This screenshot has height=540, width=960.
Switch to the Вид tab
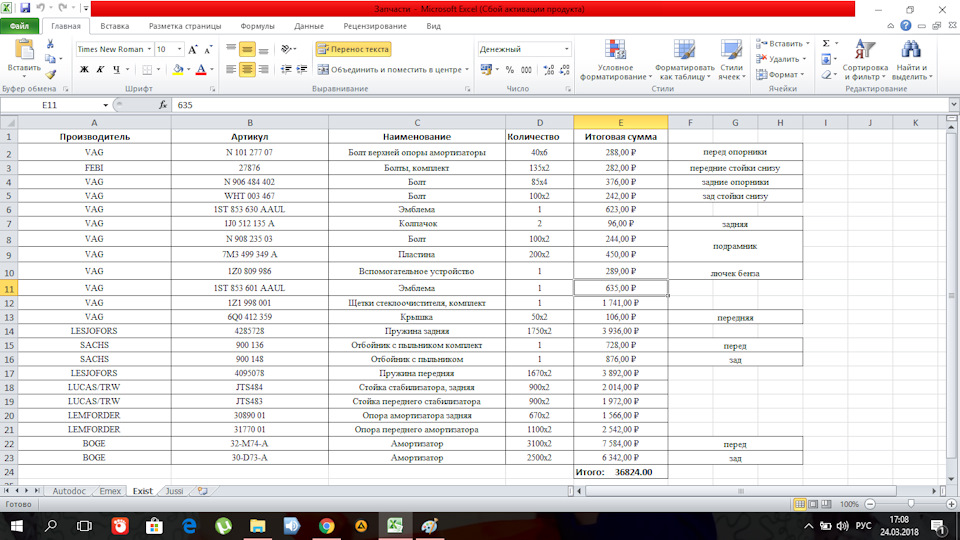[x=433, y=26]
